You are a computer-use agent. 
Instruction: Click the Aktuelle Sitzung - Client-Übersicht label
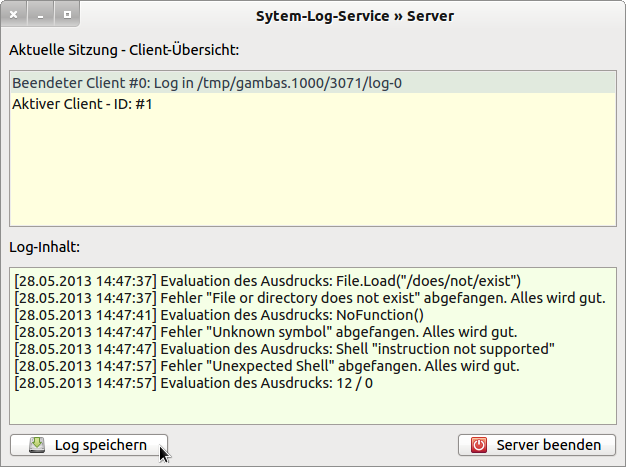[x=125, y=48]
